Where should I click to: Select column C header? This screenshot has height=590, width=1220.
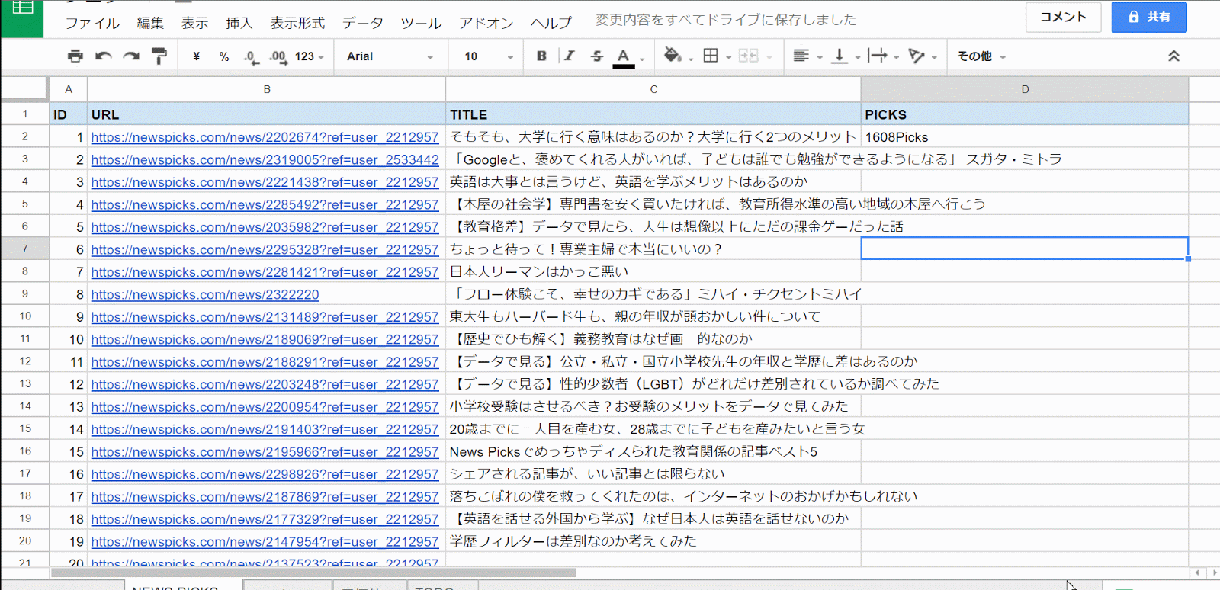[654, 89]
